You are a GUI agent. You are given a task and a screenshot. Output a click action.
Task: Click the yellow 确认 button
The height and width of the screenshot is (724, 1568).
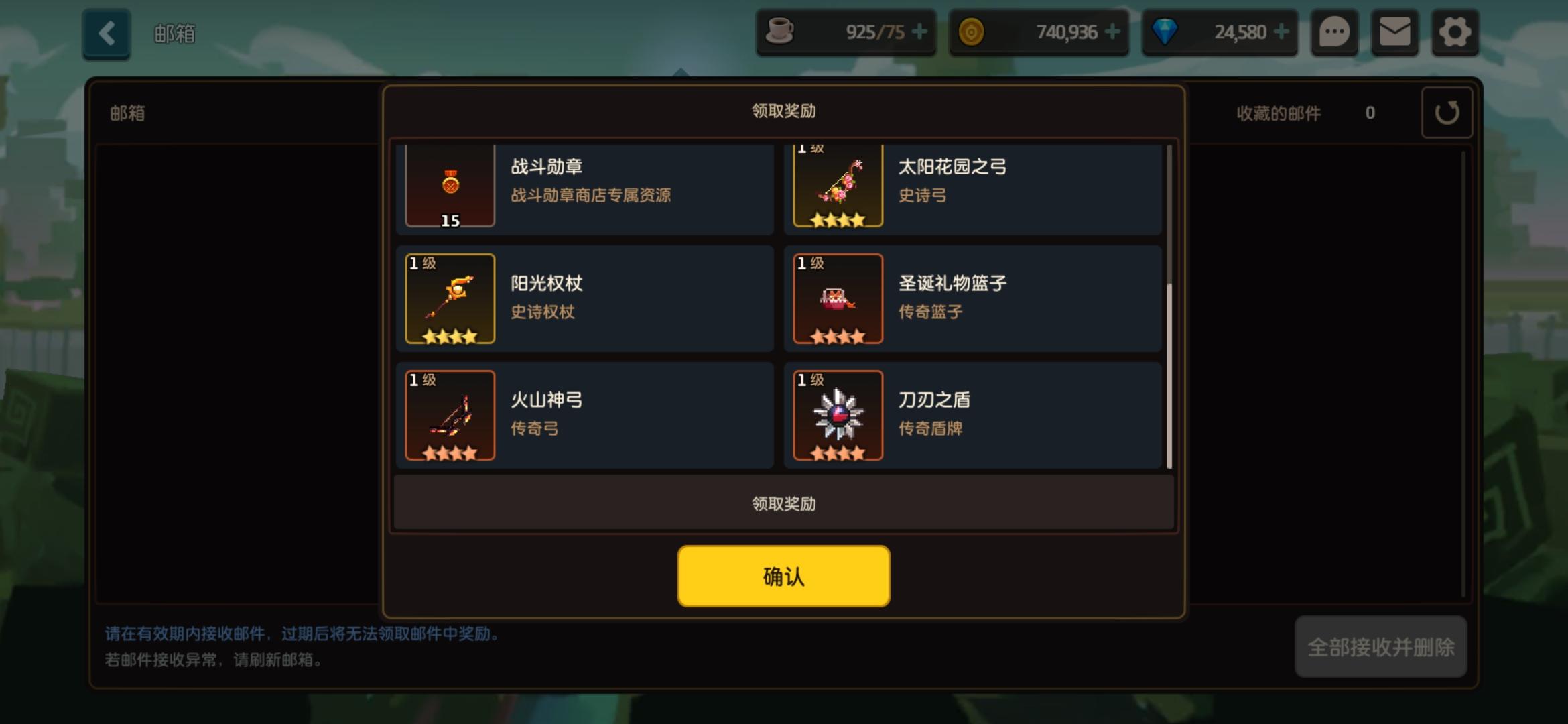pyautogui.click(x=783, y=577)
